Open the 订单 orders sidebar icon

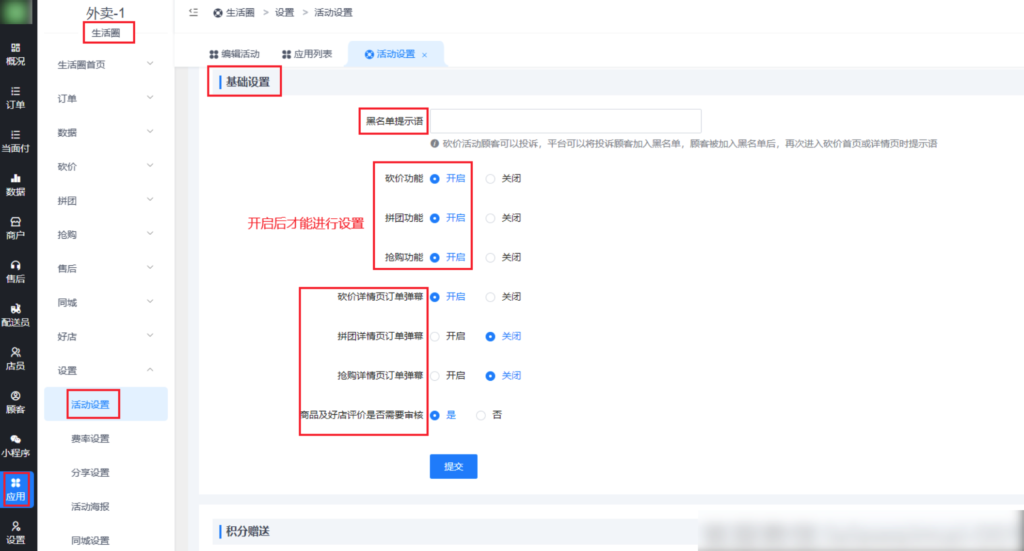(x=16, y=98)
